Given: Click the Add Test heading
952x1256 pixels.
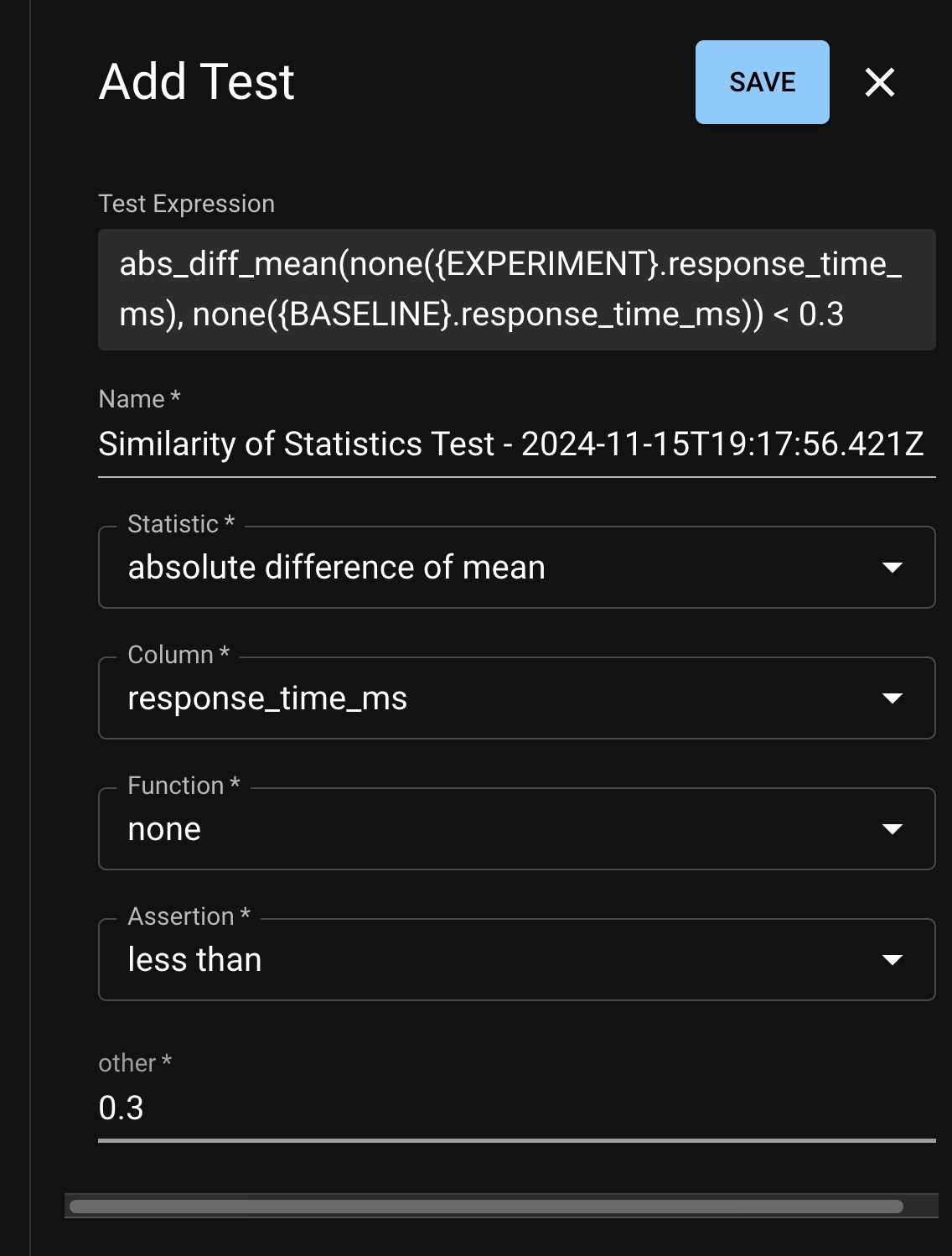Looking at the screenshot, I should (x=197, y=82).
